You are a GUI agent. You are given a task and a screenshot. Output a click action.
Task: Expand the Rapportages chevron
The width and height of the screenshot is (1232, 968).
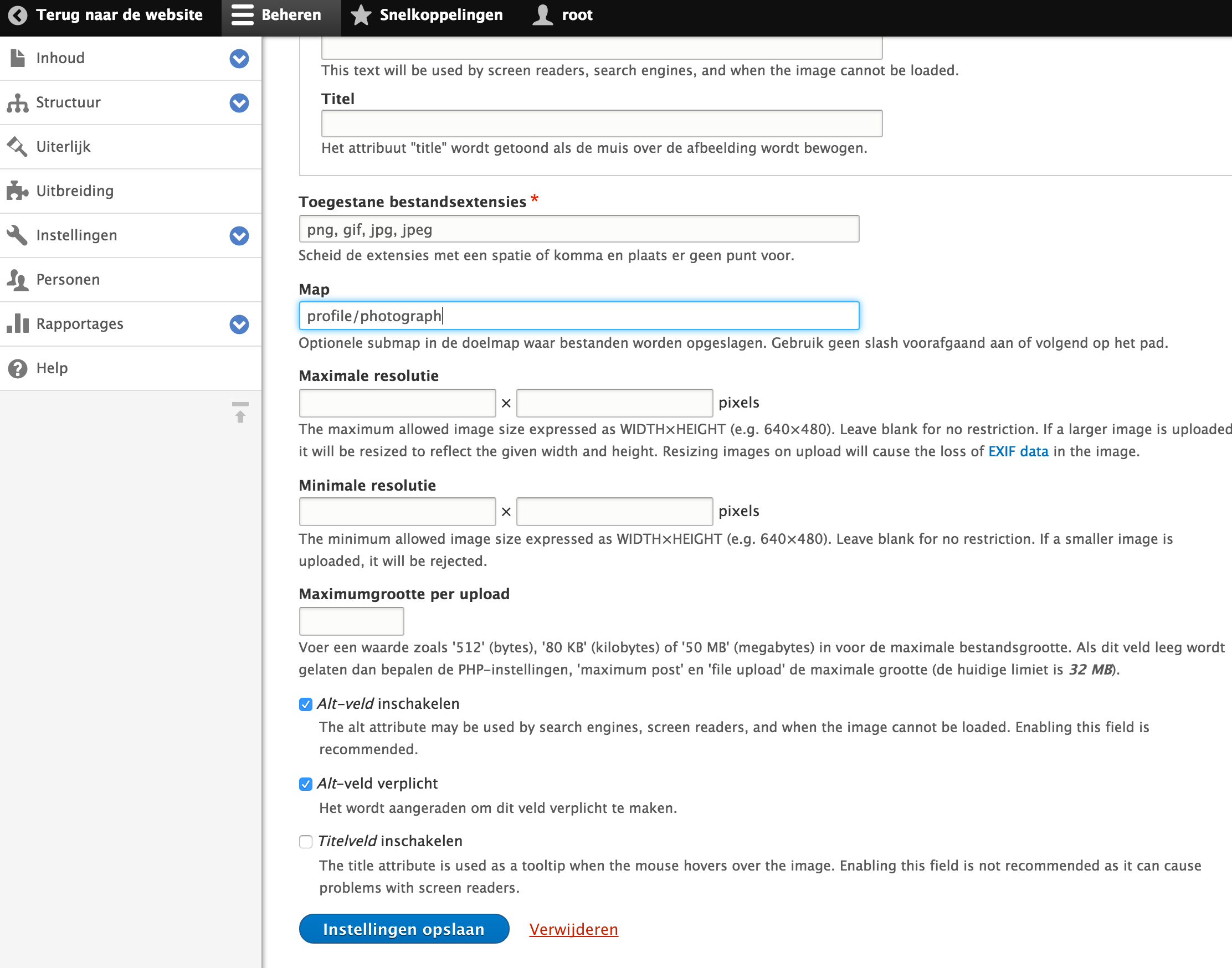click(x=239, y=325)
